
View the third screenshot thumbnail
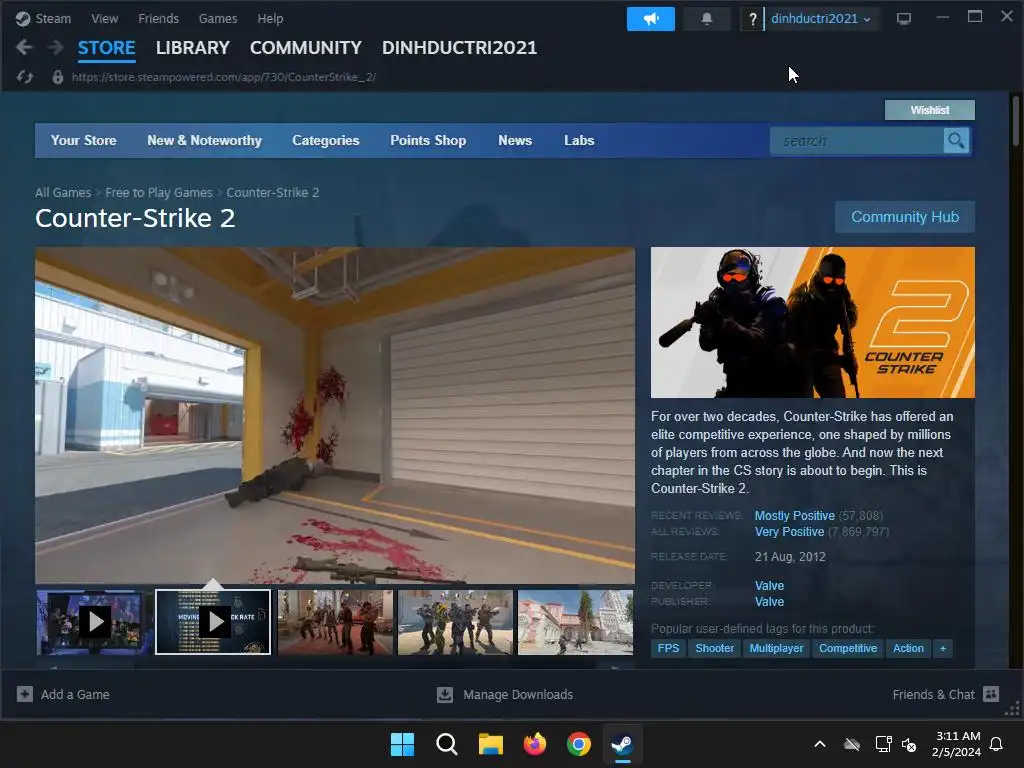click(336, 622)
